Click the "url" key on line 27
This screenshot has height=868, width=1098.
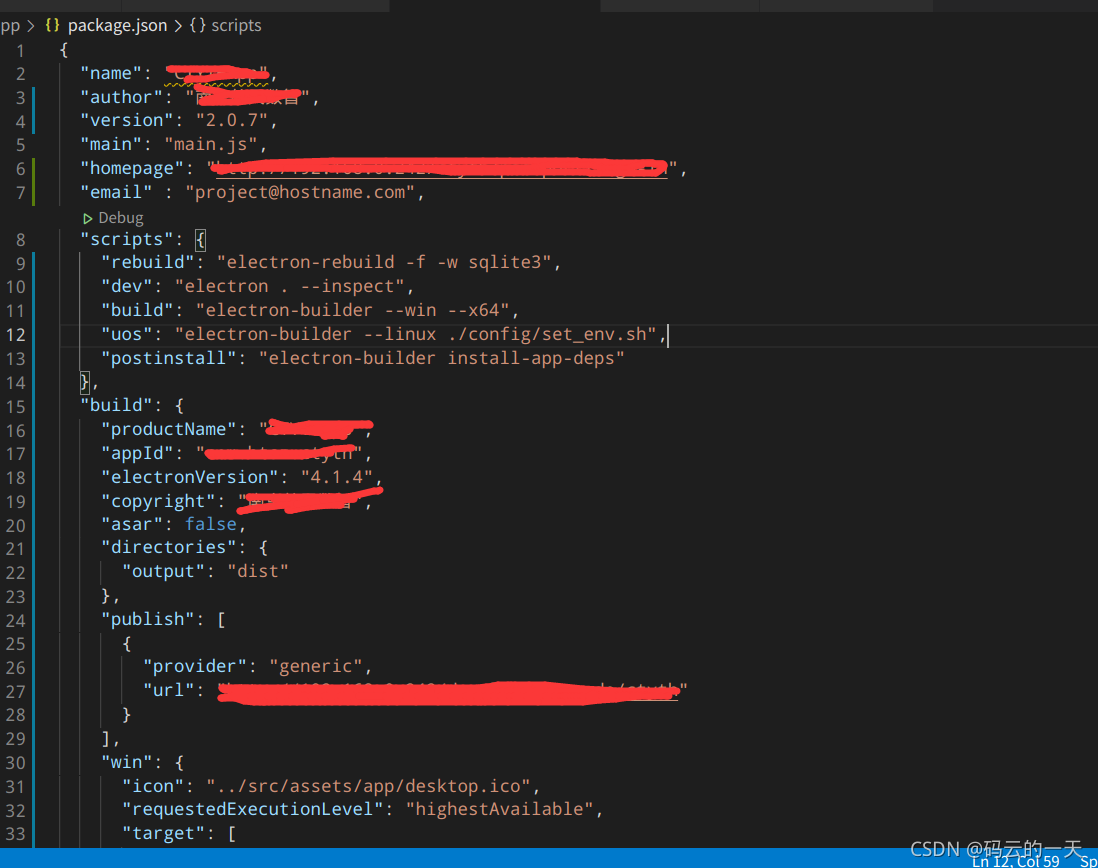click(169, 690)
